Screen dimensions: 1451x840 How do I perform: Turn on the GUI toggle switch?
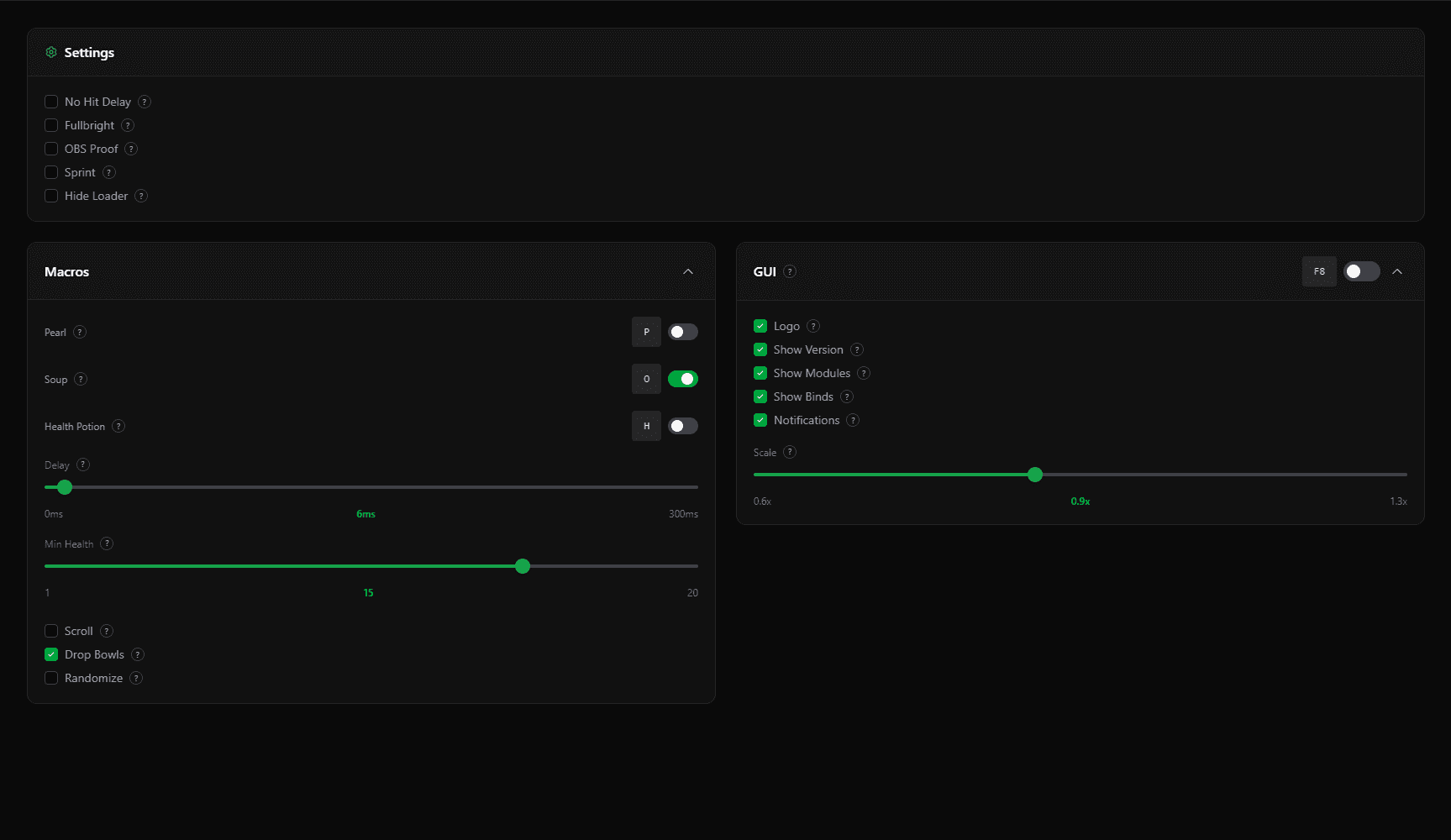[x=1361, y=271]
